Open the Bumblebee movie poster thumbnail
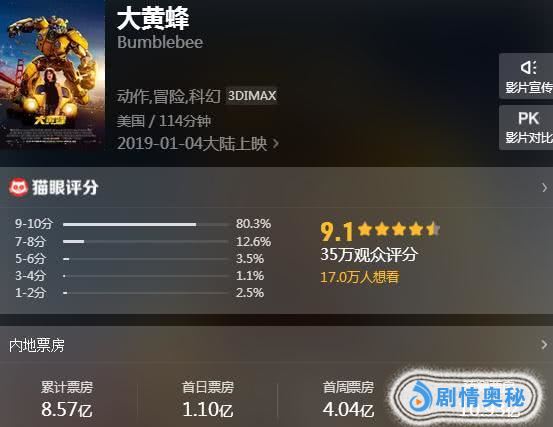 coord(52,75)
